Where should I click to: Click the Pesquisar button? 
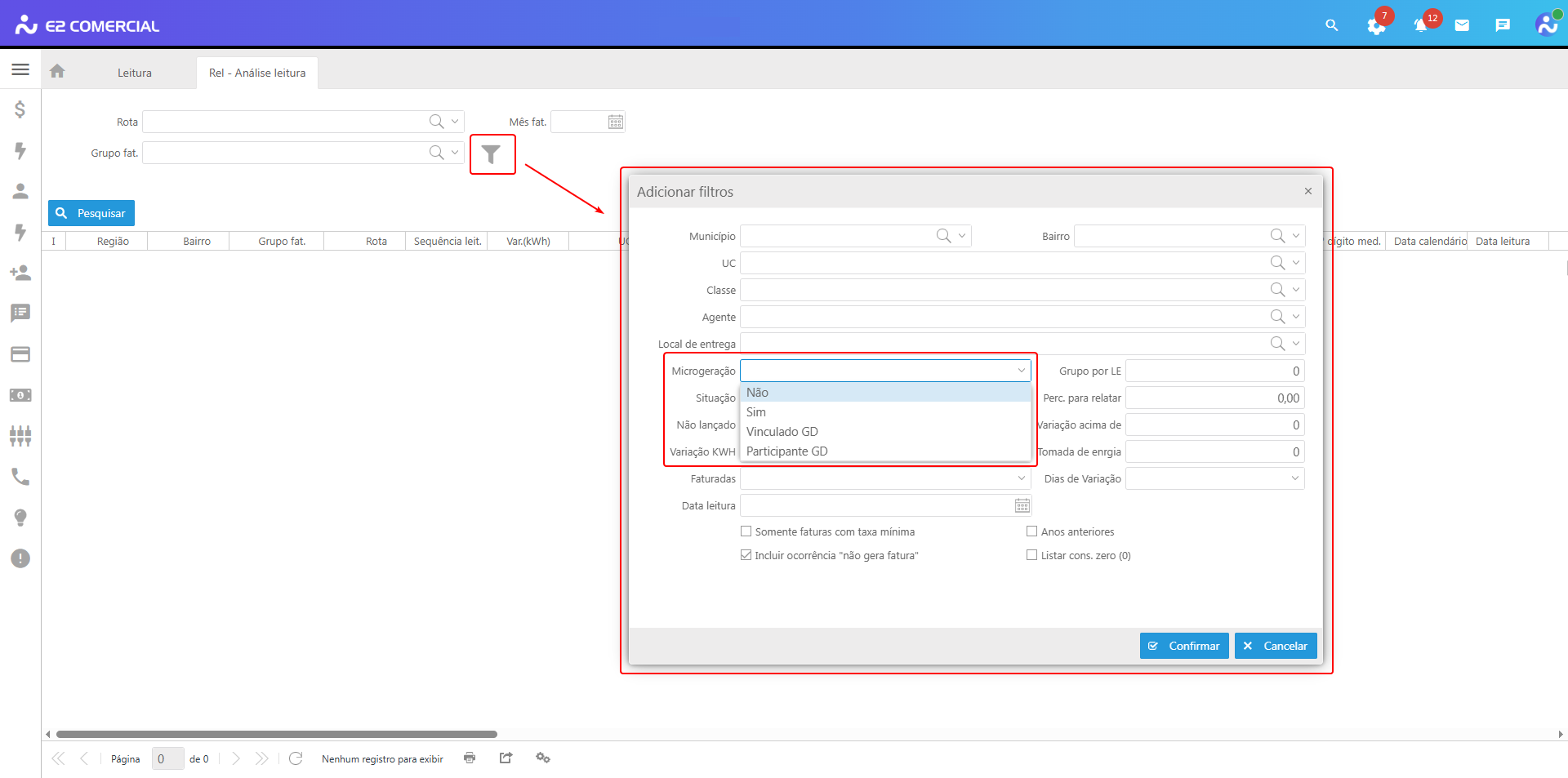pyautogui.click(x=91, y=213)
